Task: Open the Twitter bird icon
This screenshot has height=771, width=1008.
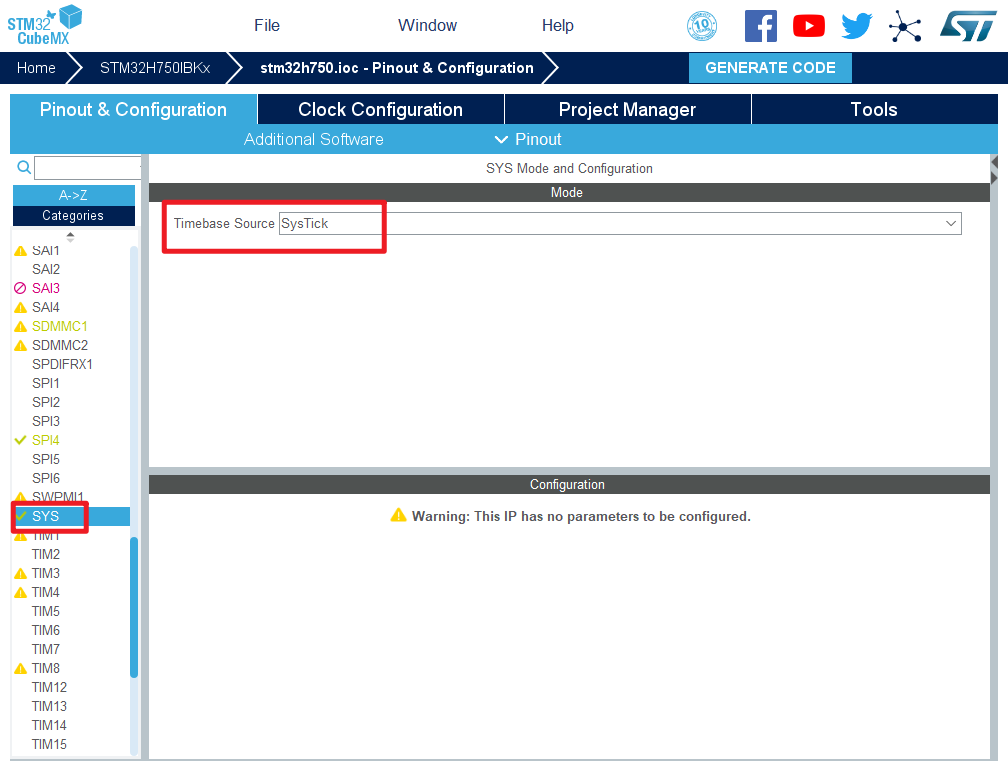Action: tap(857, 26)
